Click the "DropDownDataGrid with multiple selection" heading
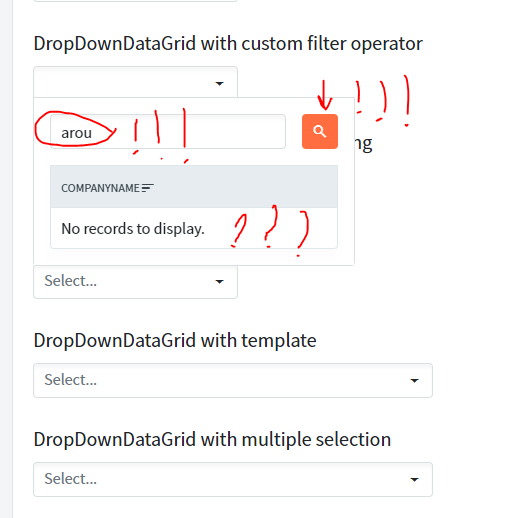The image size is (525, 518). click(x=212, y=439)
